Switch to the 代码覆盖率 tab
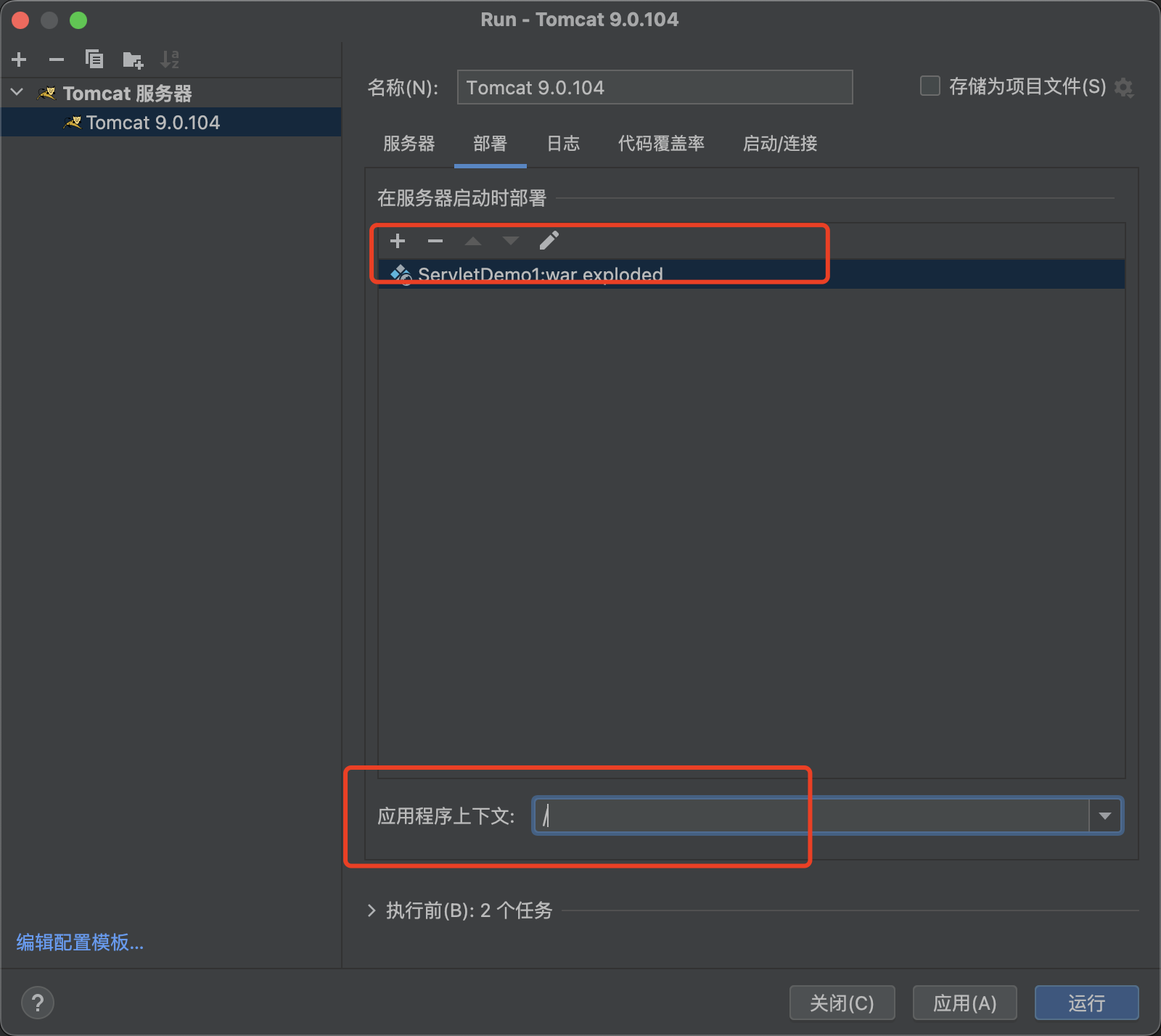The image size is (1161, 1036). (661, 144)
